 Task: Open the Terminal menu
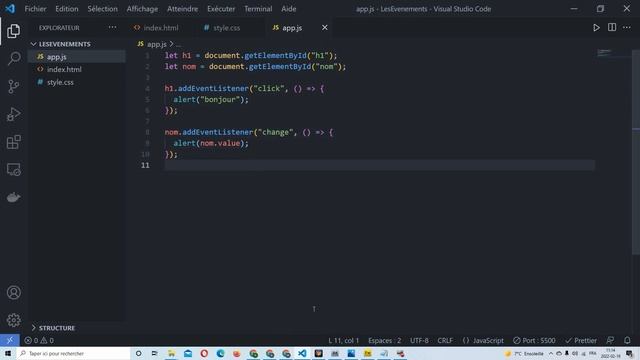tap(258, 9)
